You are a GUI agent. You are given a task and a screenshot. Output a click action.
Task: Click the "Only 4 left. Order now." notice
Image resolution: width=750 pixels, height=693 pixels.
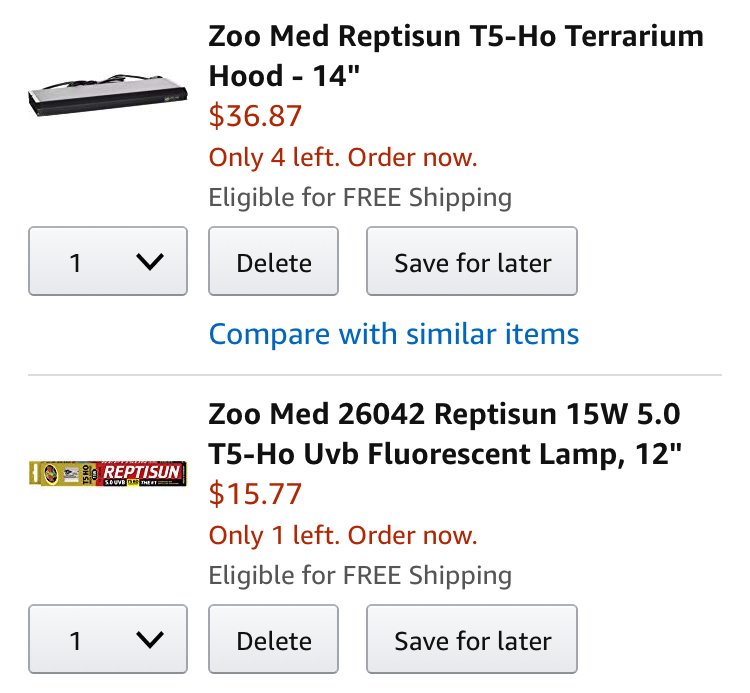(x=343, y=157)
